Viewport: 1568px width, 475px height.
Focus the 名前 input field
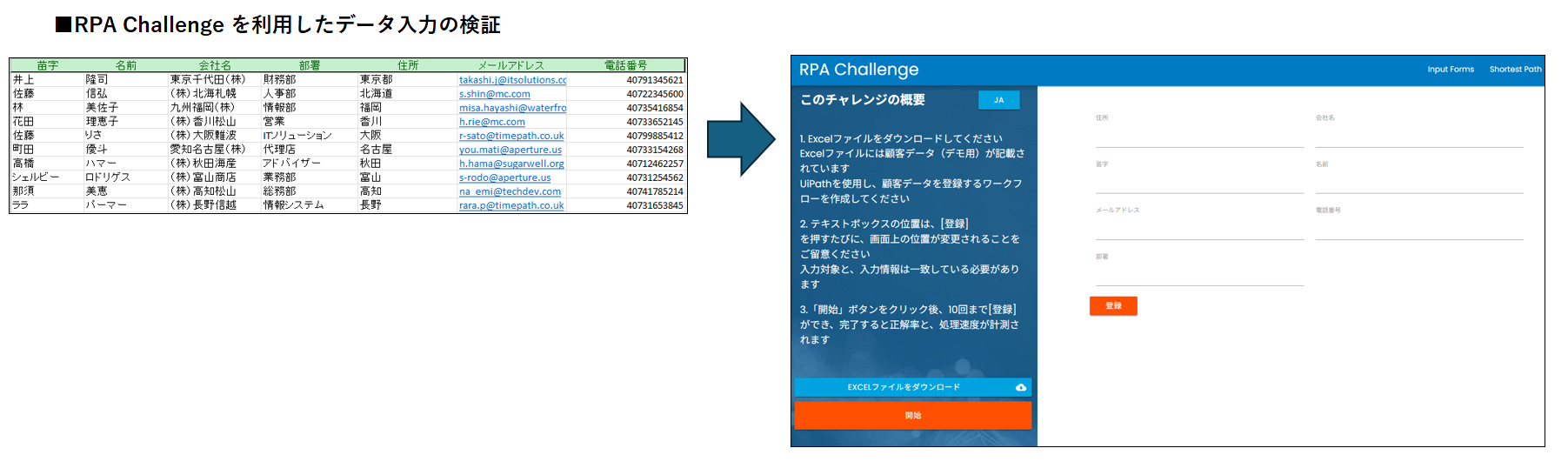click(1419, 183)
